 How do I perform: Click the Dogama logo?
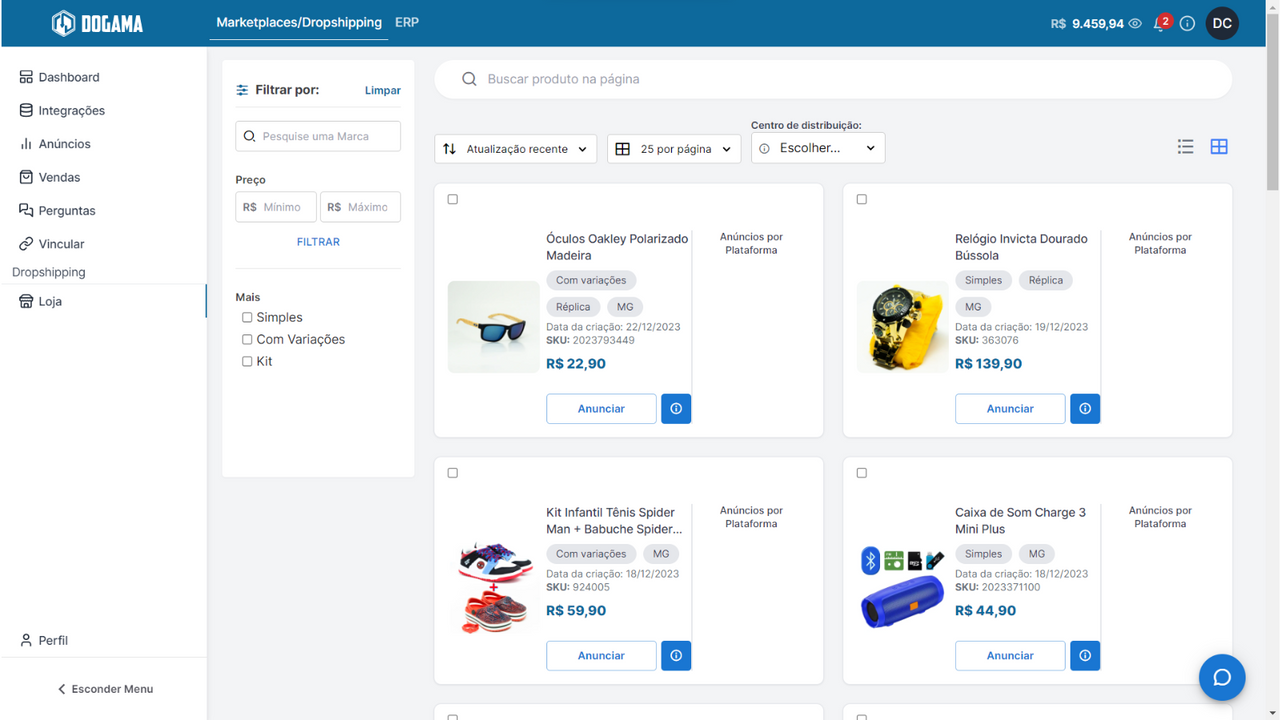[x=98, y=23]
